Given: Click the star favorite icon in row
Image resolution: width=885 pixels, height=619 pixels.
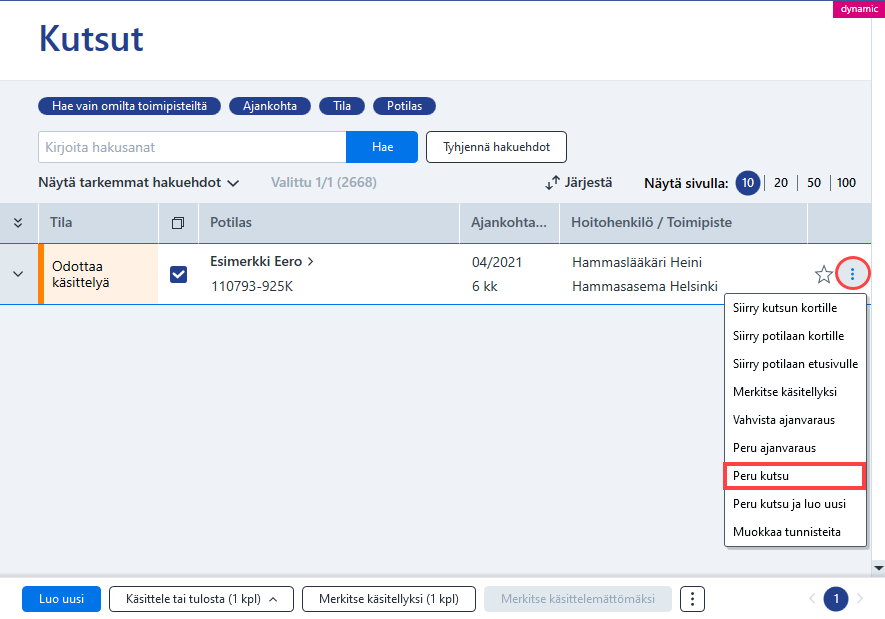Looking at the screenshot, I should click(823, 274).
